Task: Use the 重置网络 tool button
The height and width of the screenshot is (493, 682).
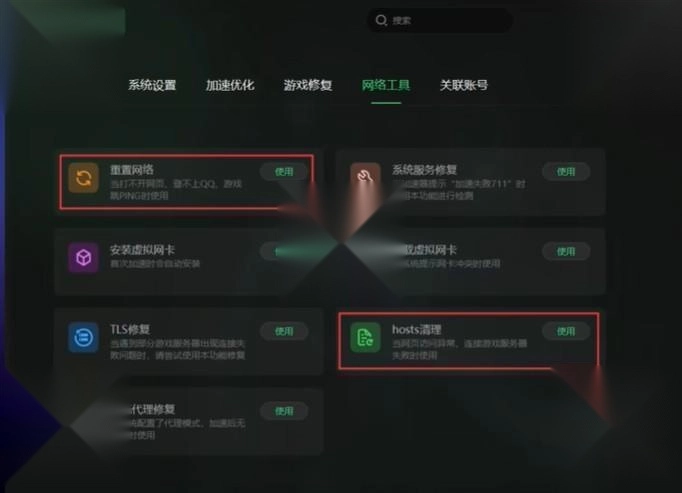Action: pos(284,171)
